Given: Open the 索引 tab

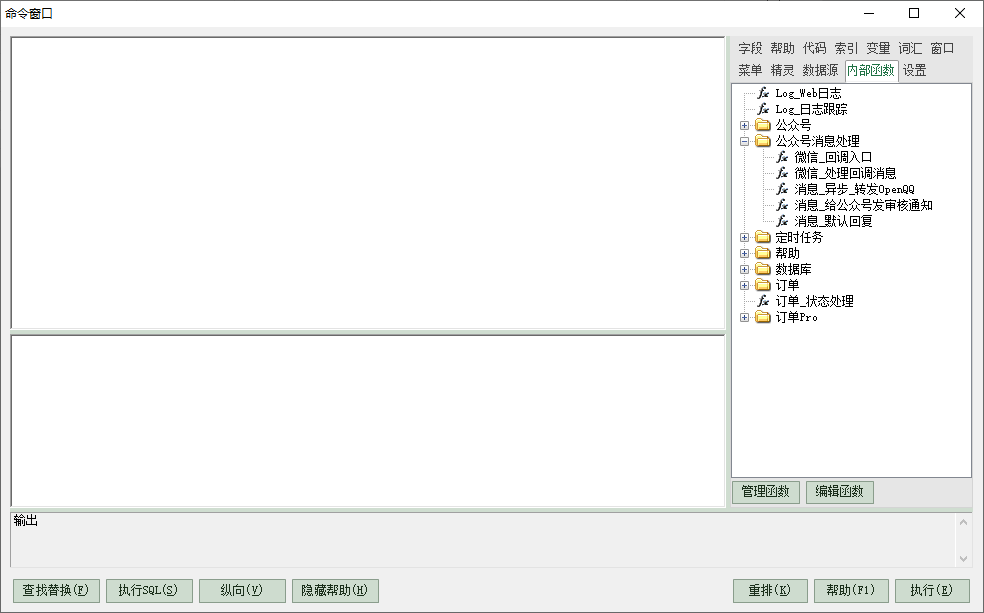Looking at the screenshot, I should tap(846, 48).
